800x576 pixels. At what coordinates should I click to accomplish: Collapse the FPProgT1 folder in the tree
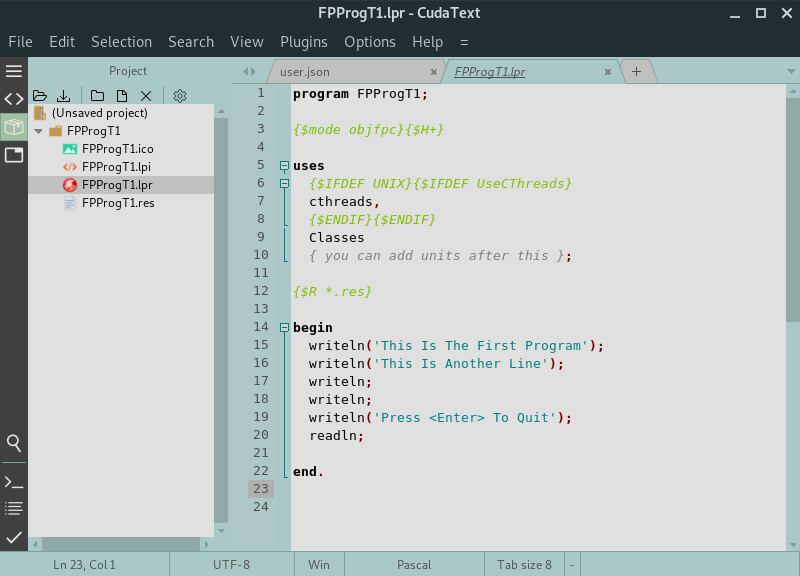click(39, 130)
